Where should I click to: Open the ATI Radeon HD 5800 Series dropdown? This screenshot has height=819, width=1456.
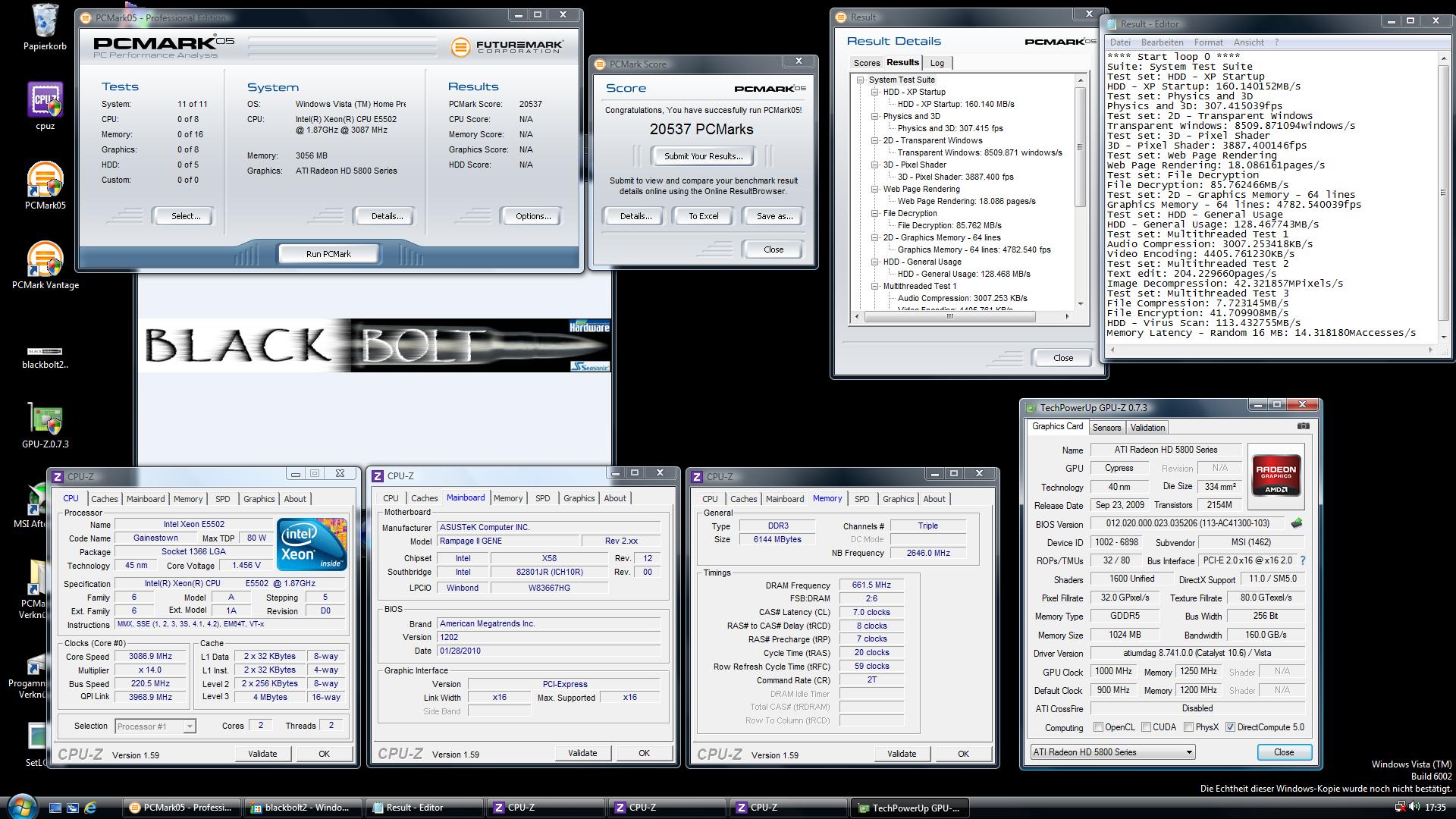point(1112,752)
